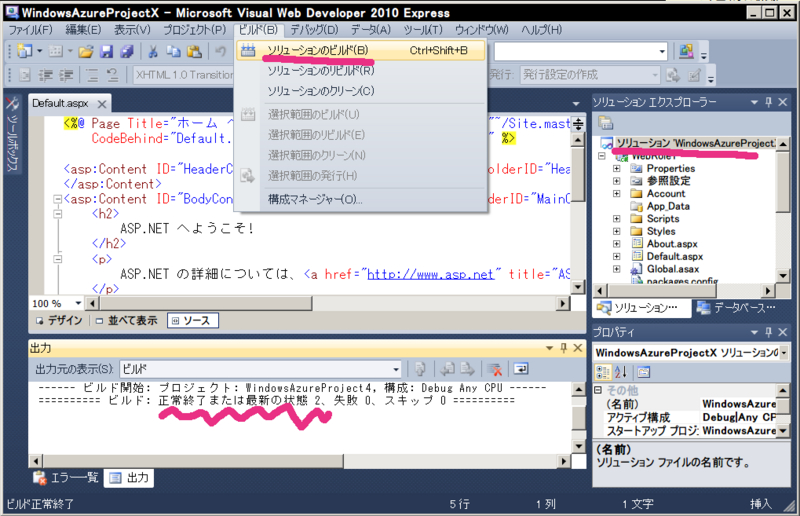Expand the Global.asax node
800x516 pixels.
click(617, 269)
